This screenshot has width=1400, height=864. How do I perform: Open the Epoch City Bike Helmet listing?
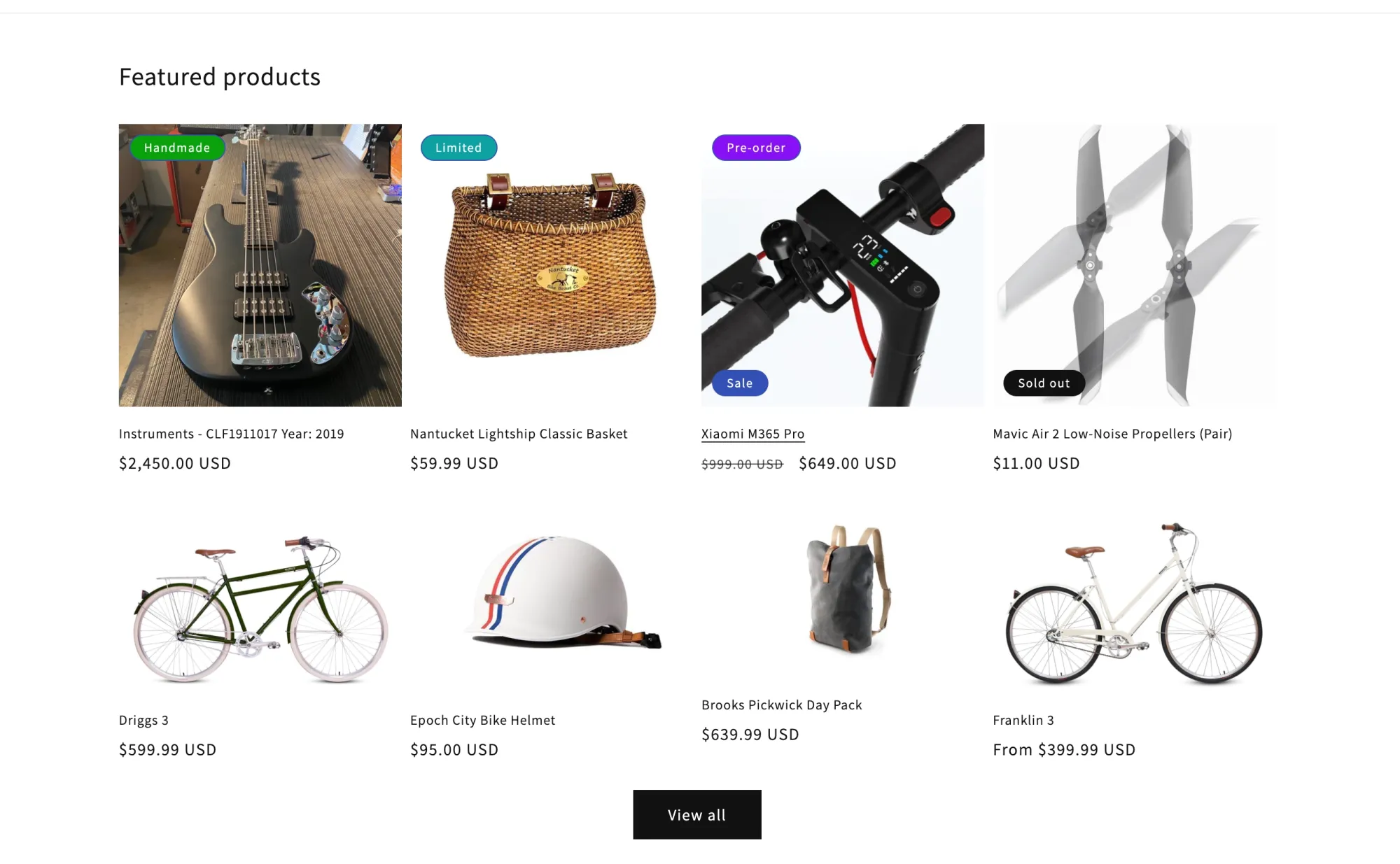[x=482, y=720]
